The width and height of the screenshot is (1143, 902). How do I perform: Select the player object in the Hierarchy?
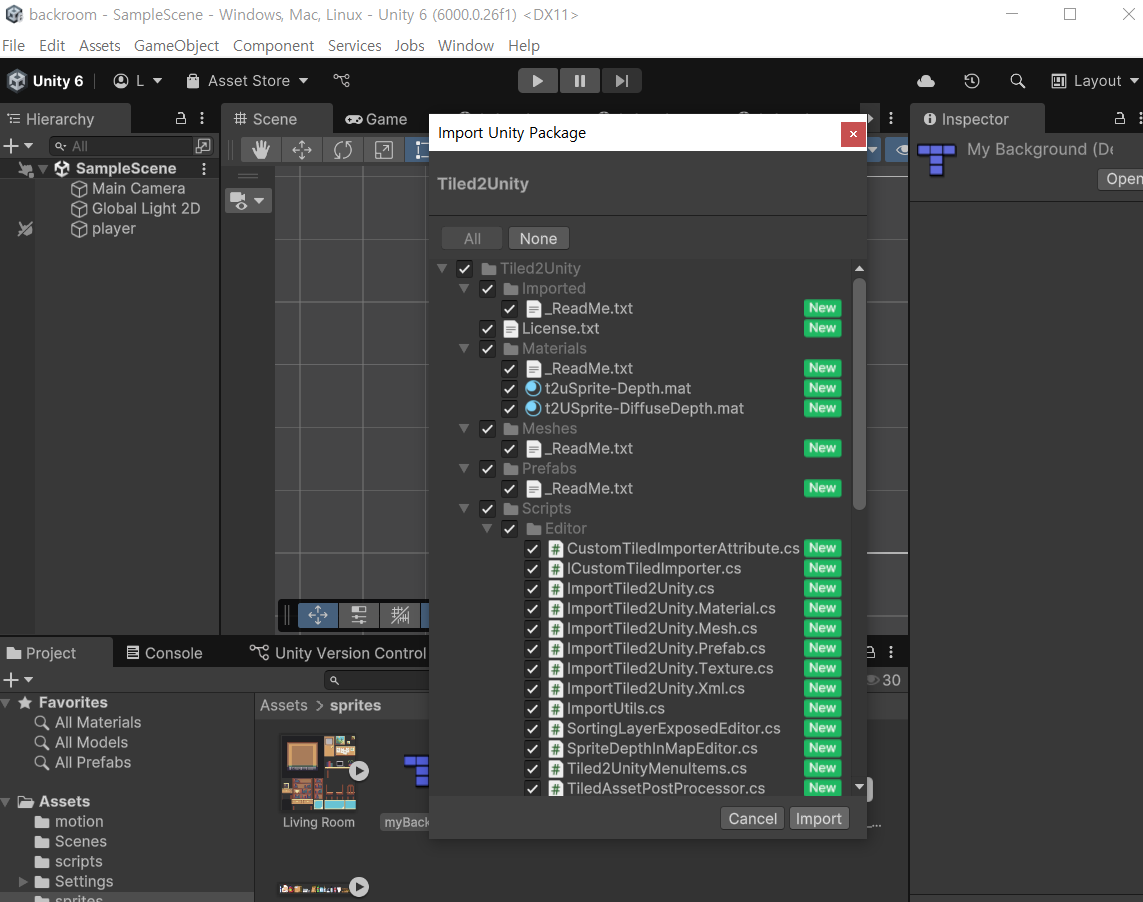pyautogui.click(x=114, y=229)
